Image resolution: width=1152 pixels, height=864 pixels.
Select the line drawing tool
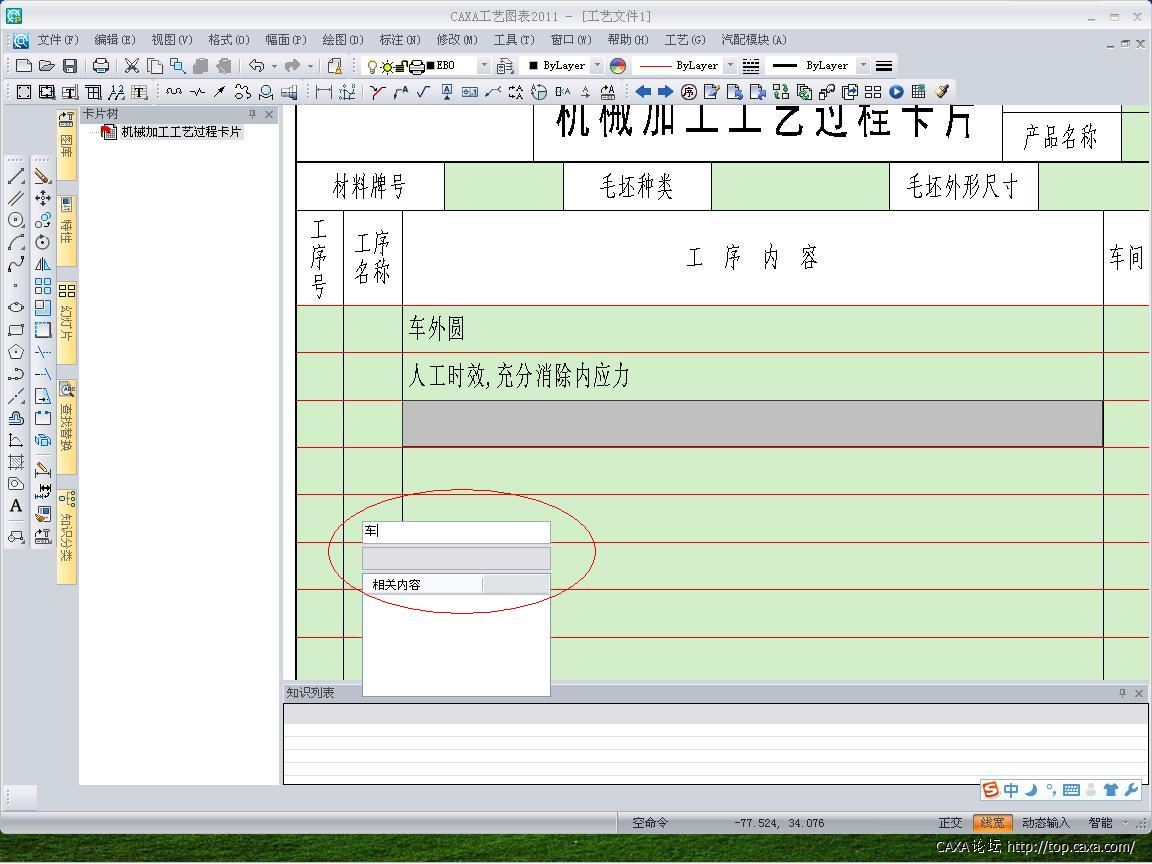tap(14, 175)
